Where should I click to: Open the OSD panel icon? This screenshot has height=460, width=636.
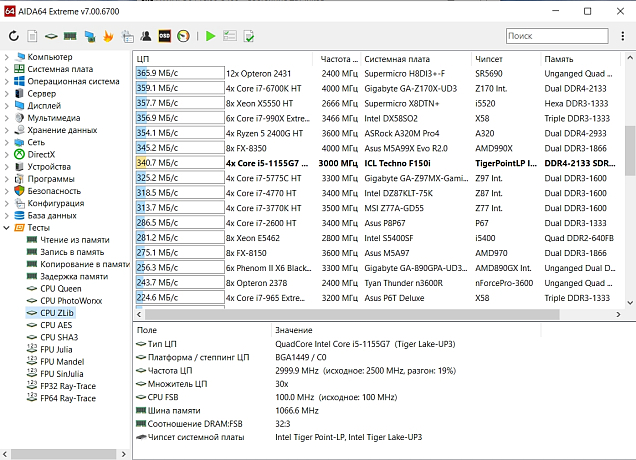click(164, 36)
